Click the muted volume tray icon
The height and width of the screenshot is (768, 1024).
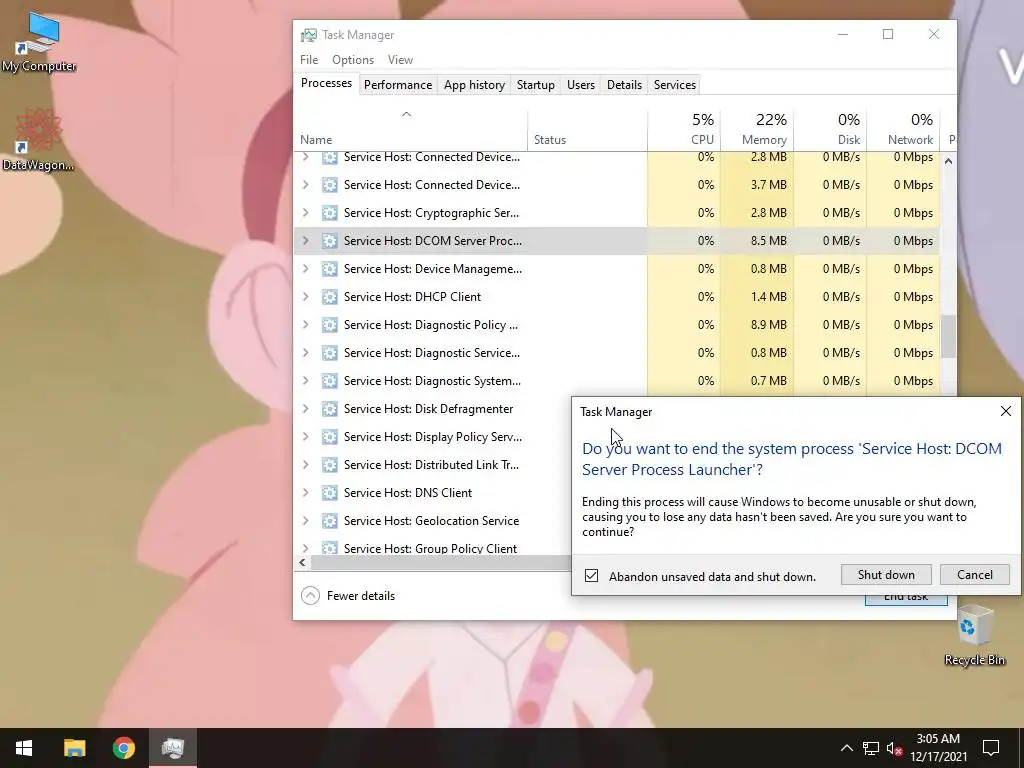click(x=895, y=748)
